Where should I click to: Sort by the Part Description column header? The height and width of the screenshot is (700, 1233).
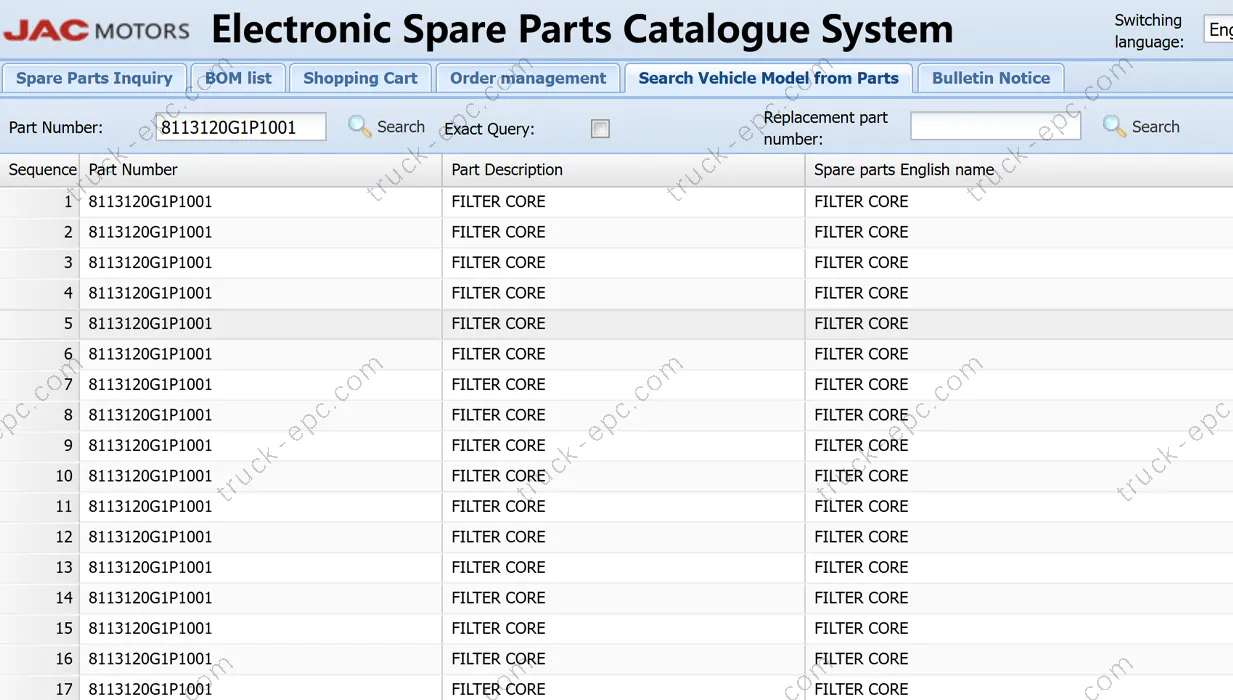coord(623,170)
